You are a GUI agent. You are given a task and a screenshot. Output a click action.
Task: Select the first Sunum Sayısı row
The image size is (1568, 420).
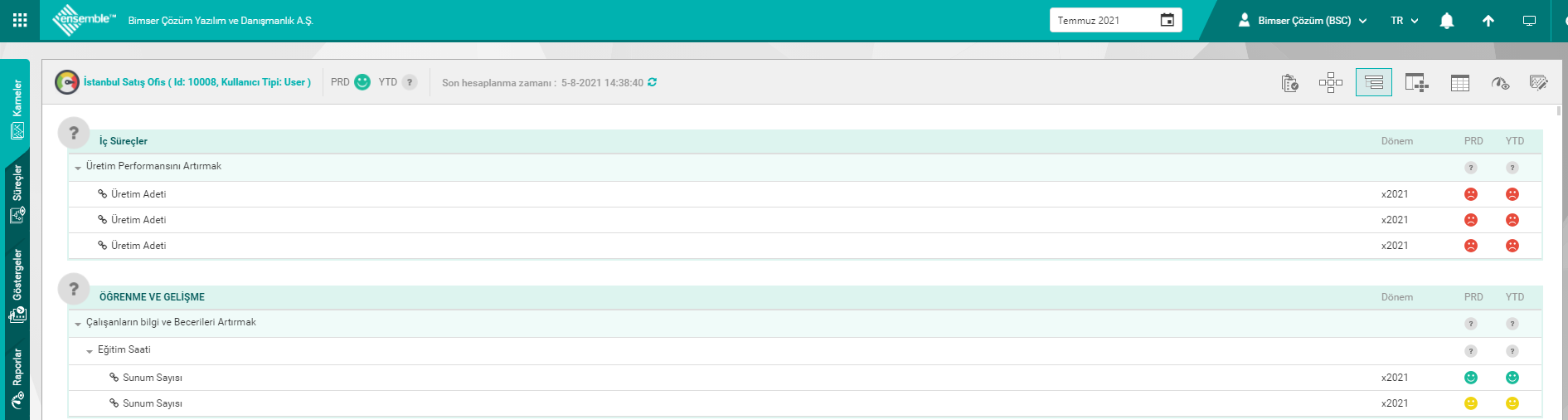coord(805,378)
